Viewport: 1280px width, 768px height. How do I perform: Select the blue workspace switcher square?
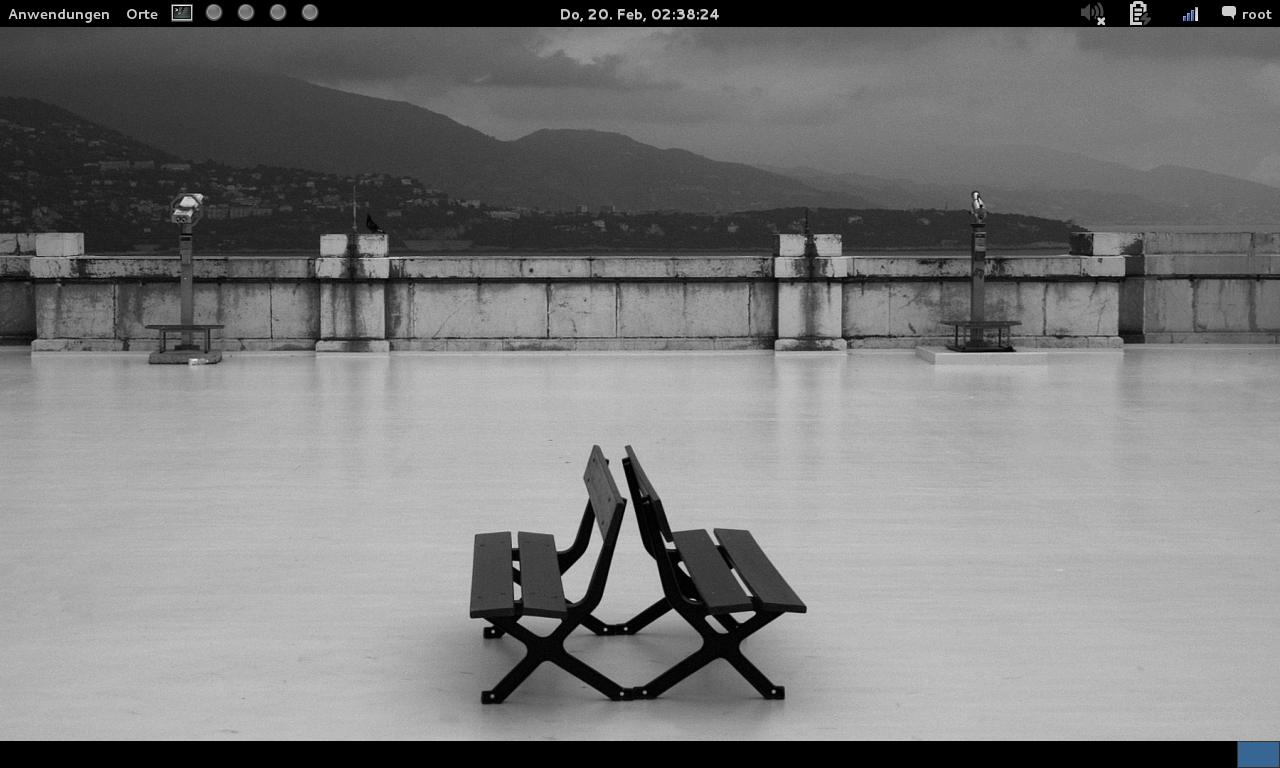click(1258, 754)
